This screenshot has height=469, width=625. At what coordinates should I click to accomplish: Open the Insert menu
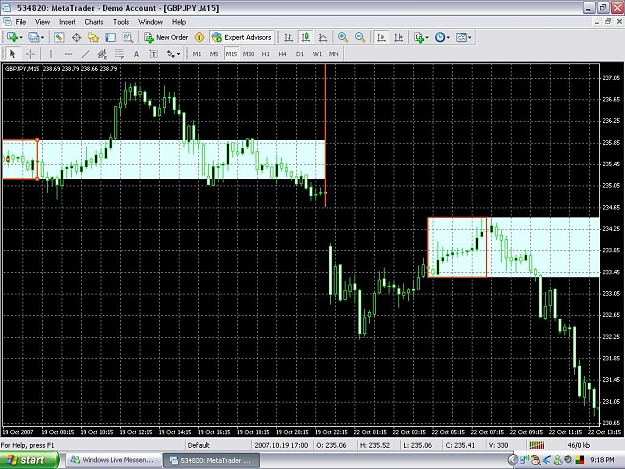[67, 22]
